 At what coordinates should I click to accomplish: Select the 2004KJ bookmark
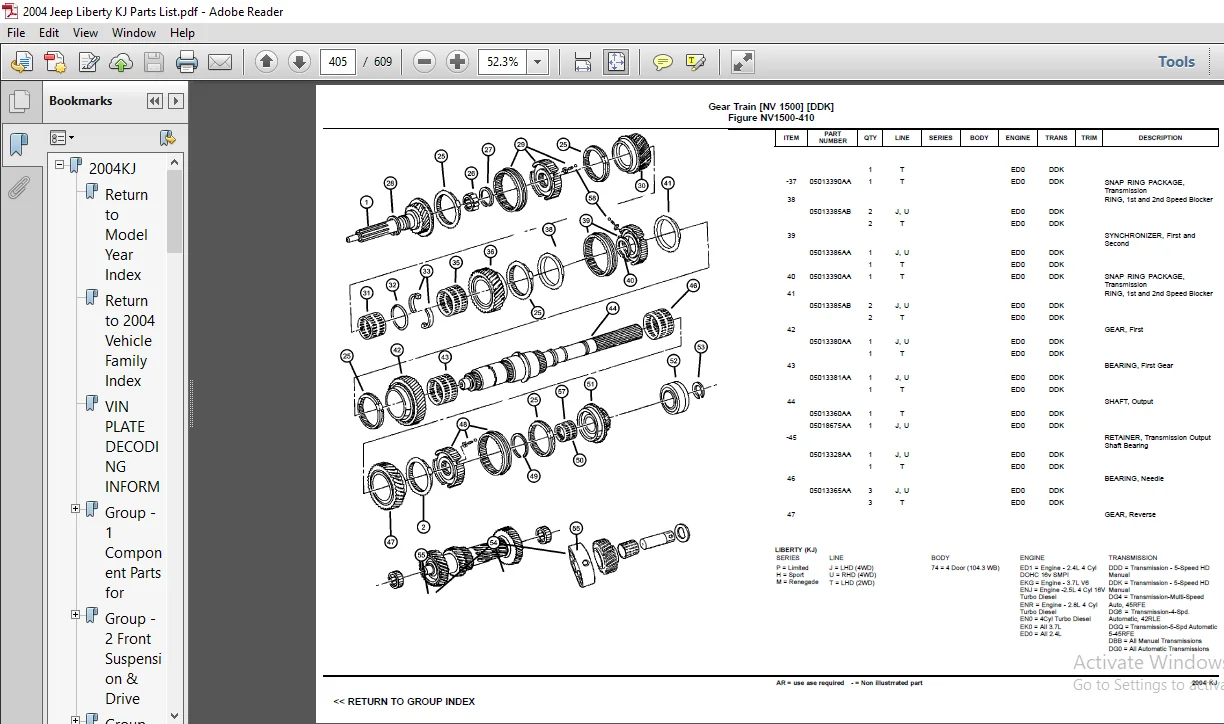[x=112, y=168]
